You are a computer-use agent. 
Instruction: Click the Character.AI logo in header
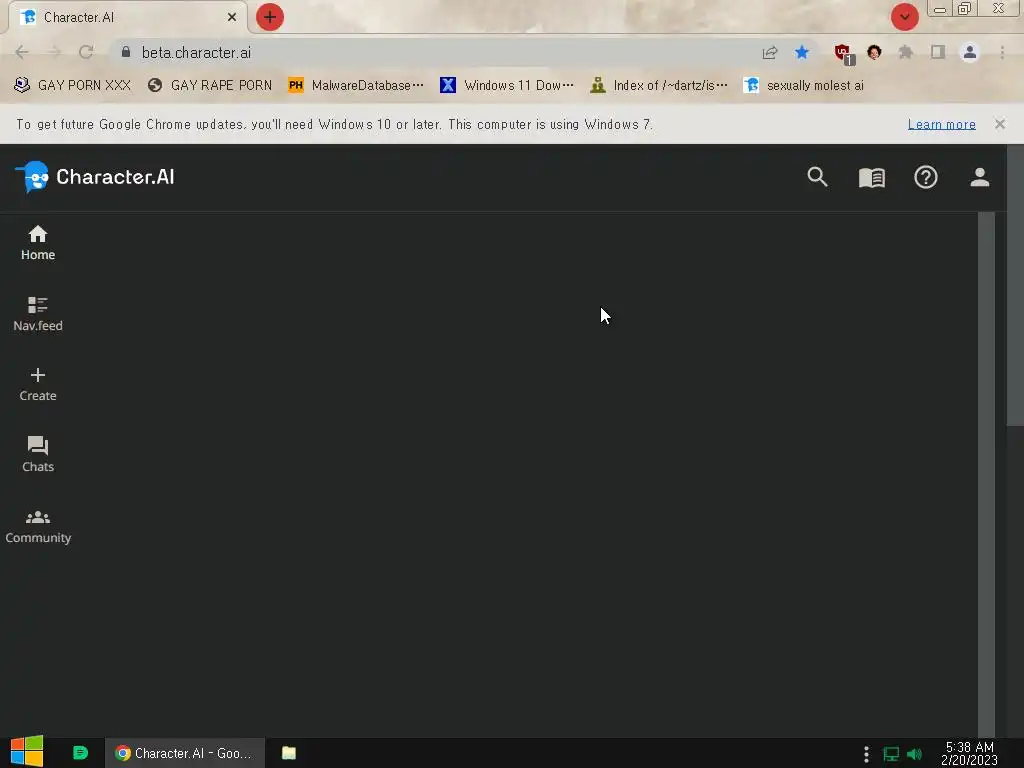(95, 177)
